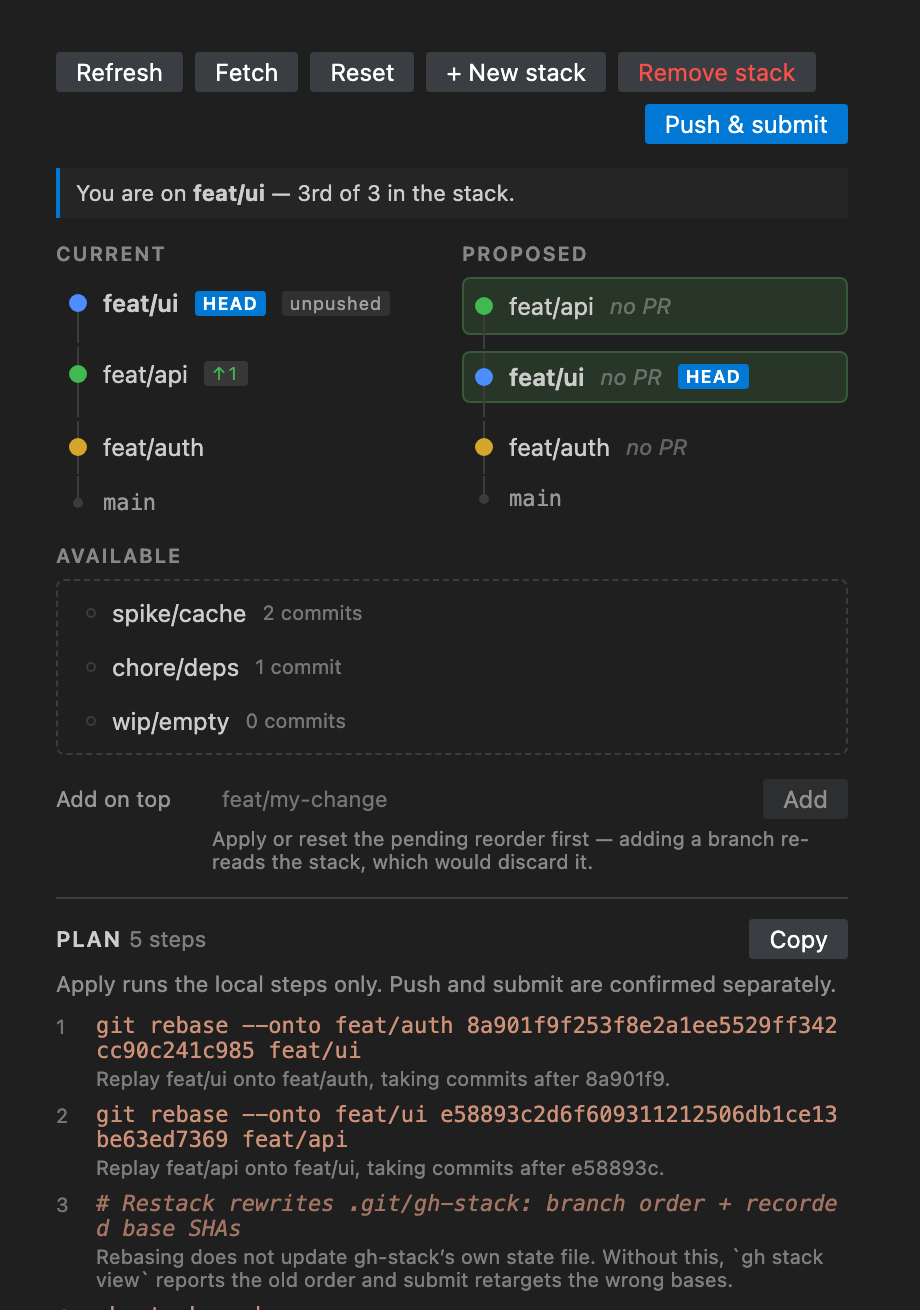
Task: Click main in the Proposed column
Action: [535, 498]
